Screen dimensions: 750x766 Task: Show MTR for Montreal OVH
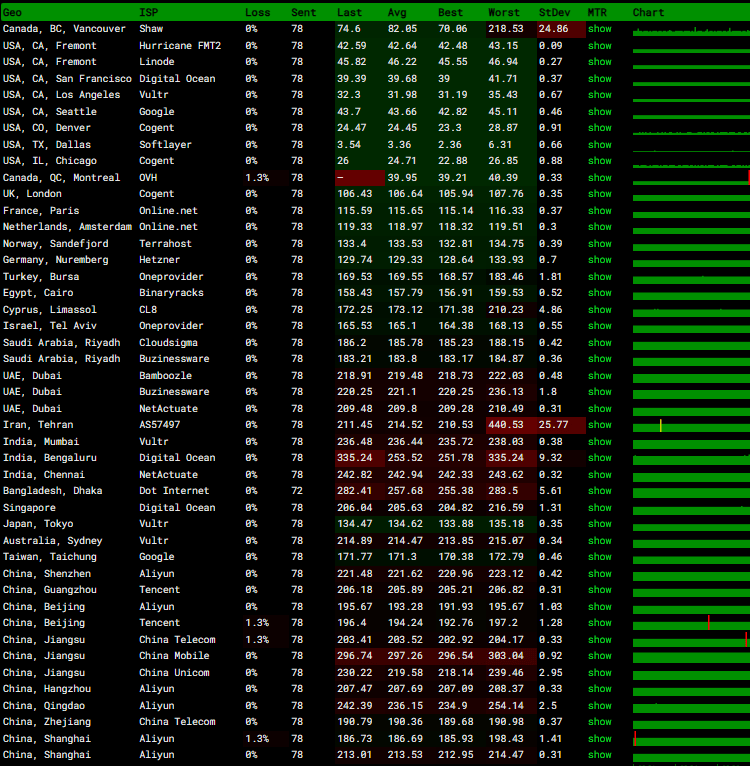coord(600,178)
